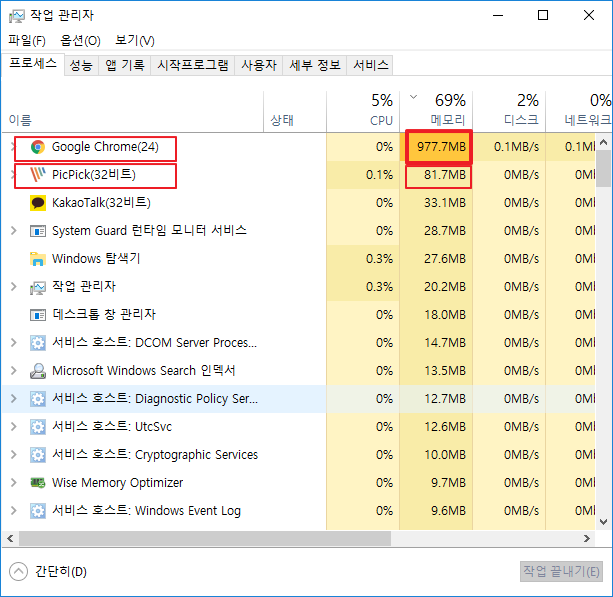Switch to the 서비스 tab

coord(371,65)
